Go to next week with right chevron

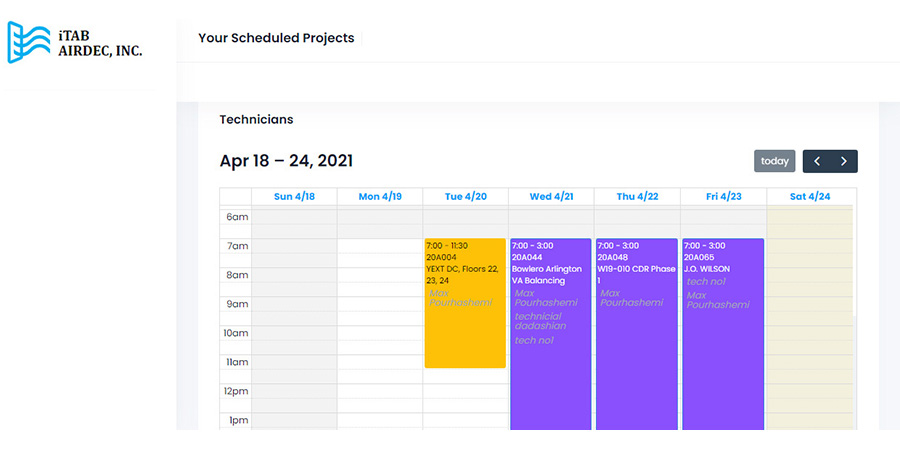click(x=844, y=161)
